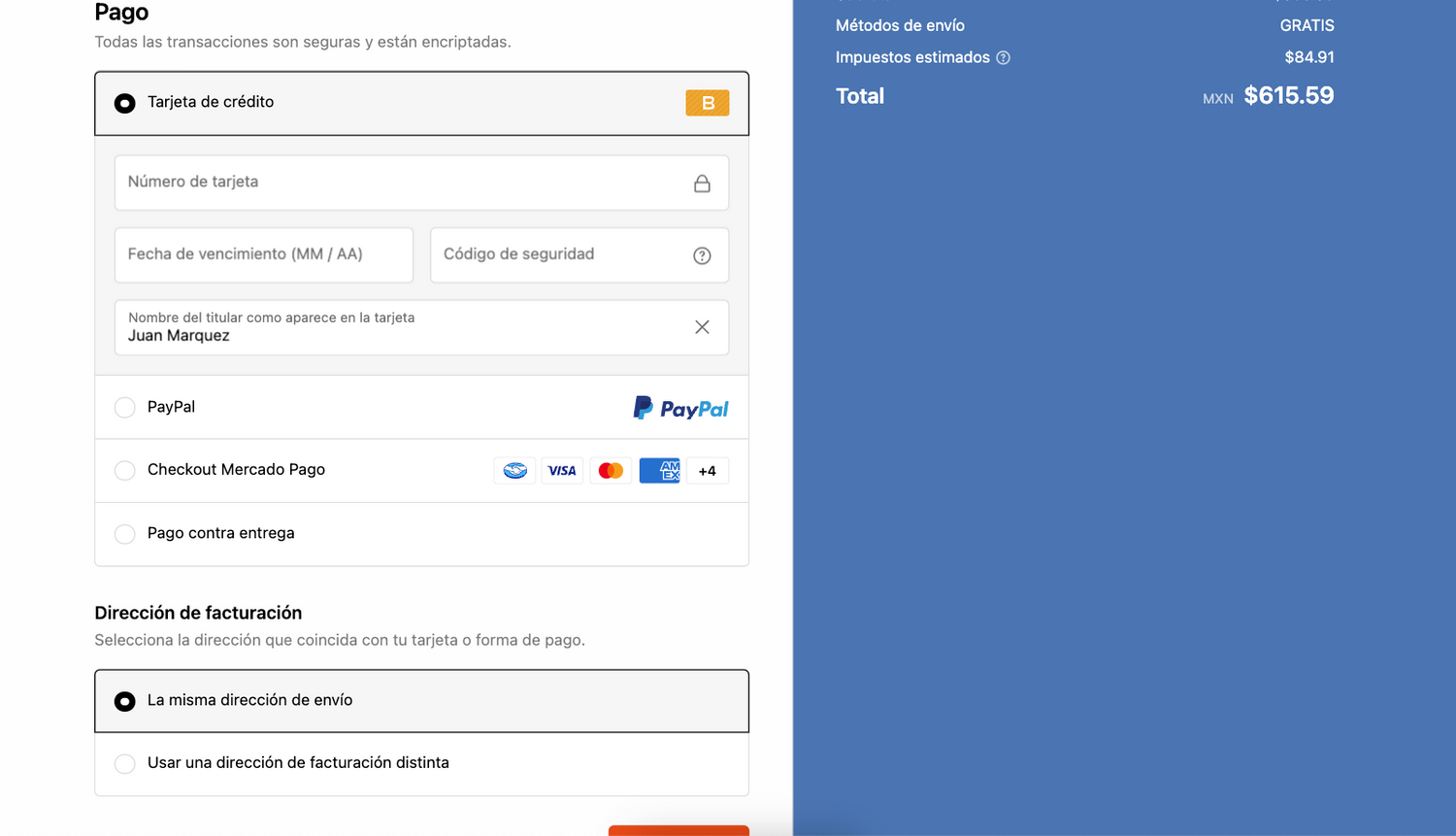Show the +4 additional payment methods
Screen dimensions: 1456x836
(707, 471)
